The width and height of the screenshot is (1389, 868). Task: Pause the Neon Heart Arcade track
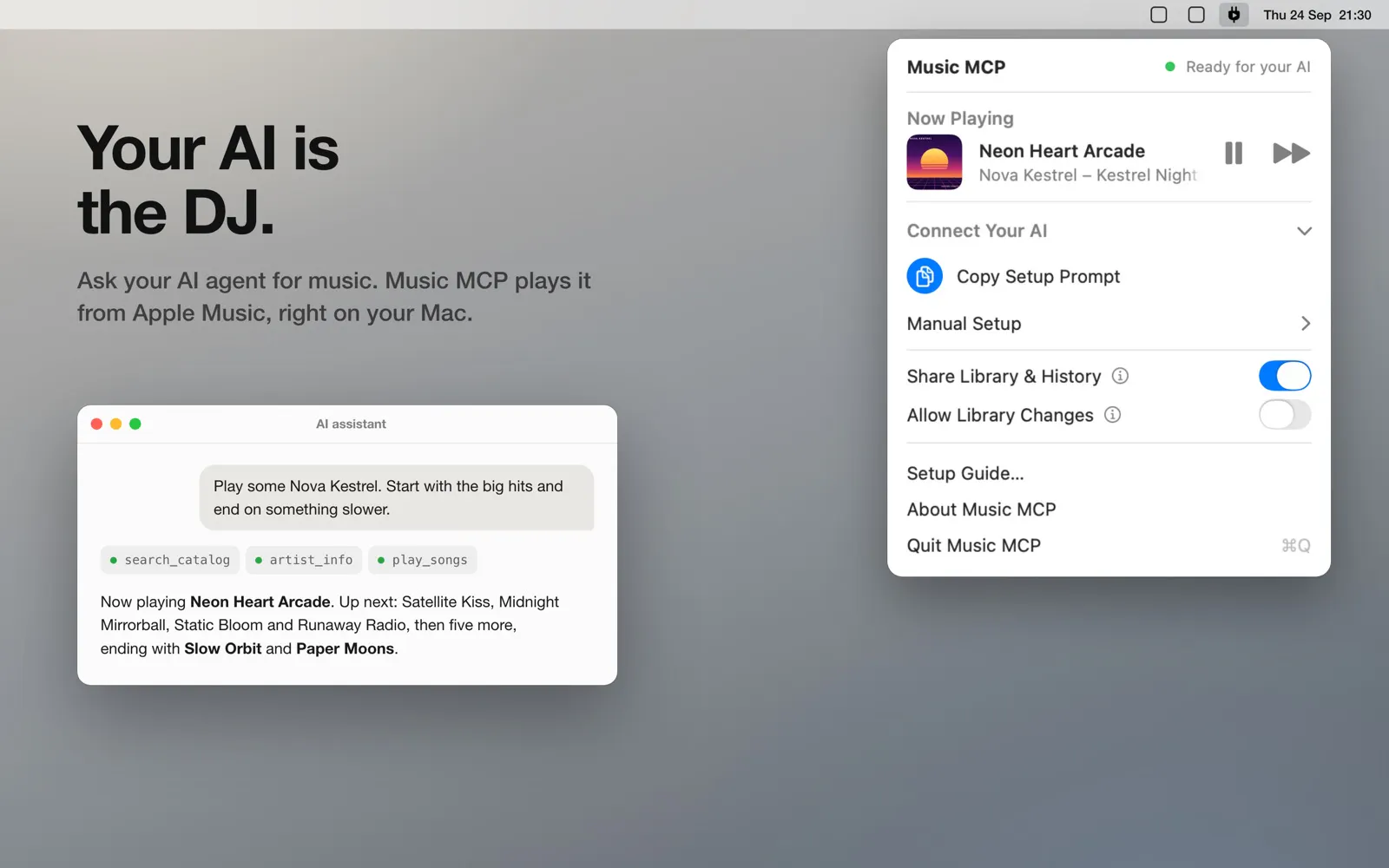pyautogui.click(x=1233, y=154)
